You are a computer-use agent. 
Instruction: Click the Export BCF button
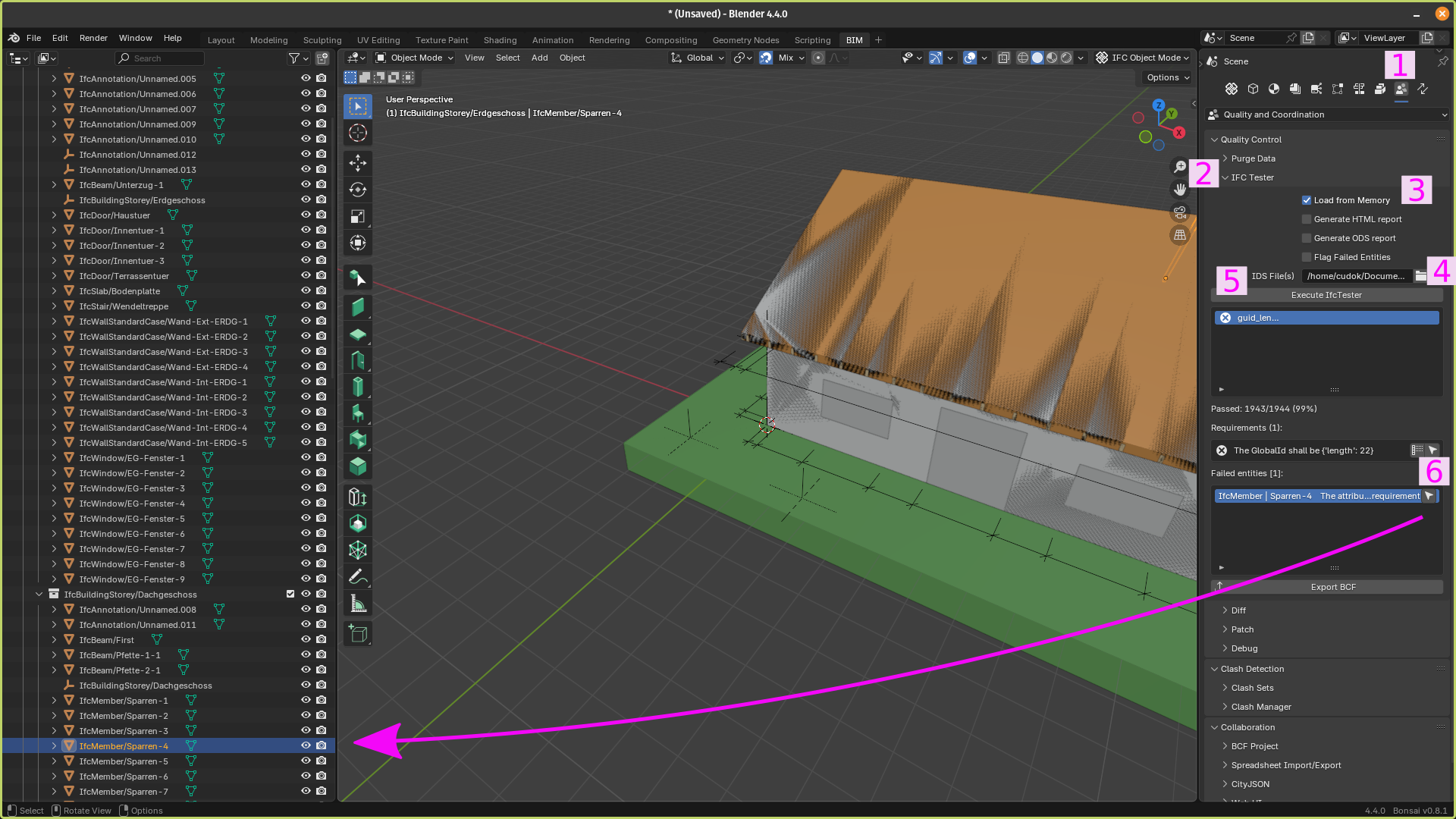click(x=1332, y=587)
